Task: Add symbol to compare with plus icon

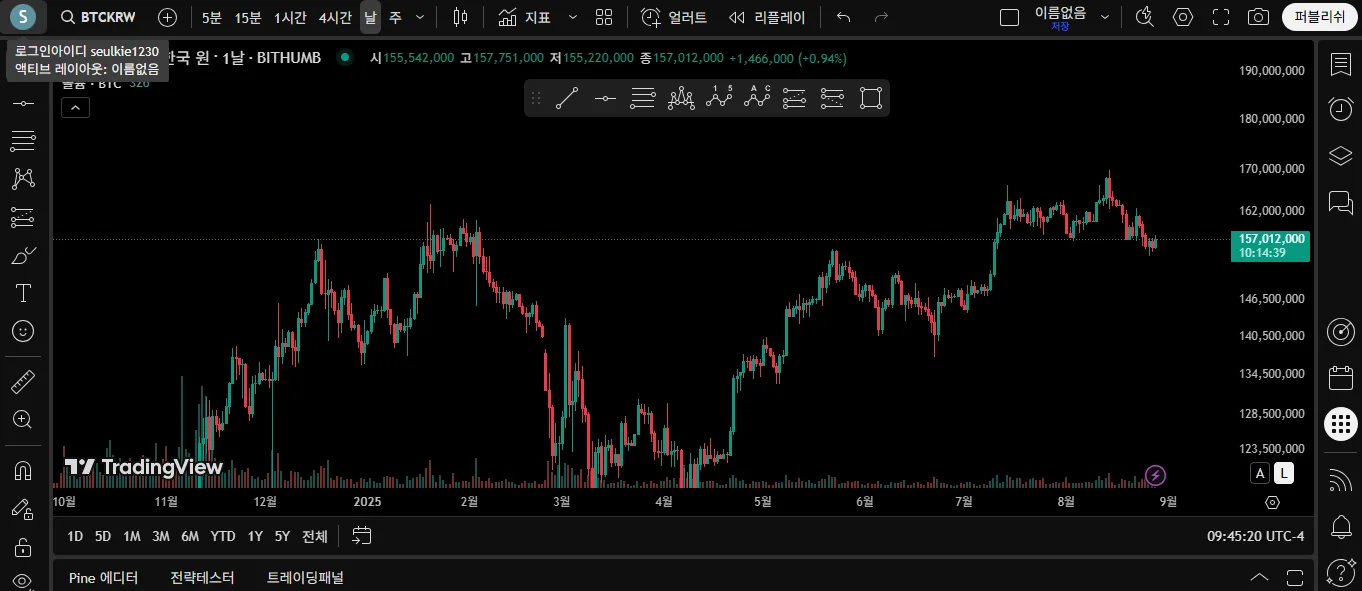Action: (x=168, y=17)
